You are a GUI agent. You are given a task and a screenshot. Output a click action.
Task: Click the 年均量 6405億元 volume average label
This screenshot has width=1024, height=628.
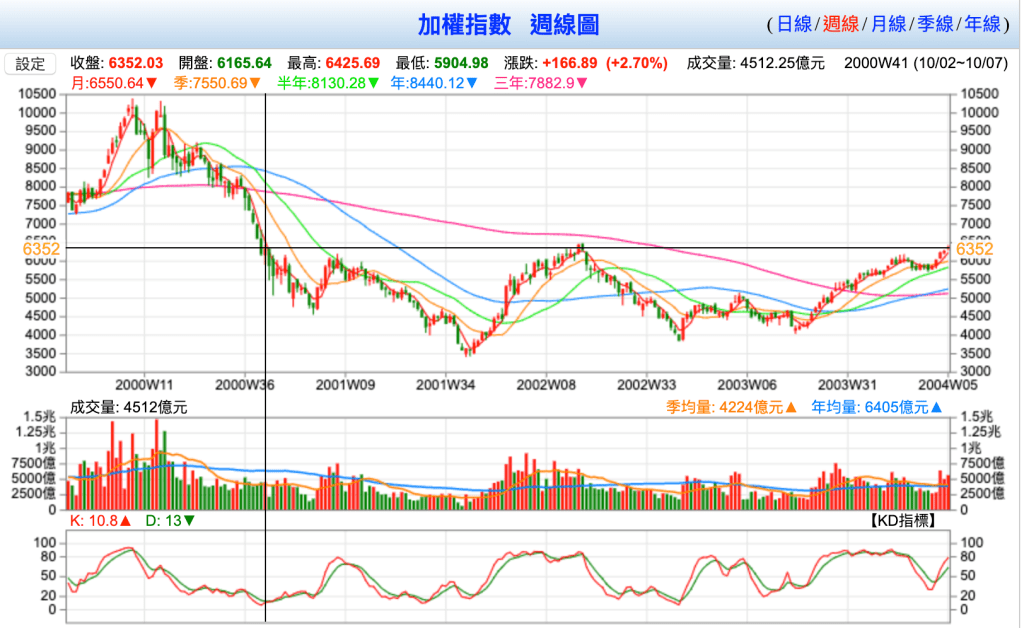pyautogui.click(x=878, y=407)
